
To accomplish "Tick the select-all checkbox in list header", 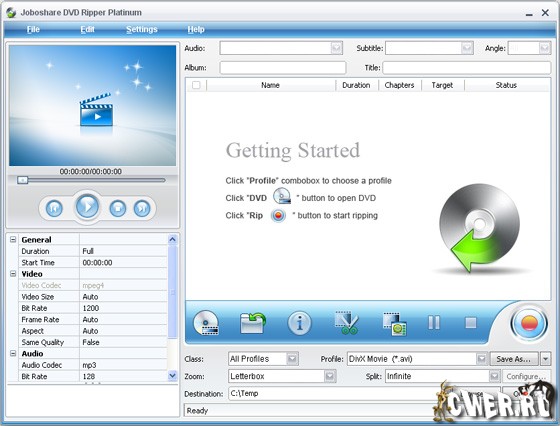I will click(x=196, y=85).
